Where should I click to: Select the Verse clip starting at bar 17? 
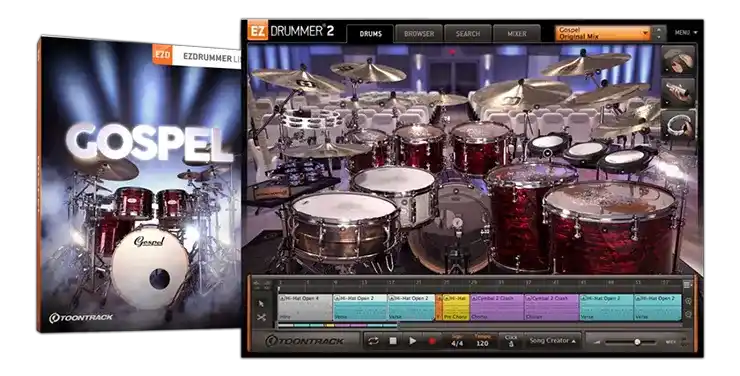pos(411,308)
